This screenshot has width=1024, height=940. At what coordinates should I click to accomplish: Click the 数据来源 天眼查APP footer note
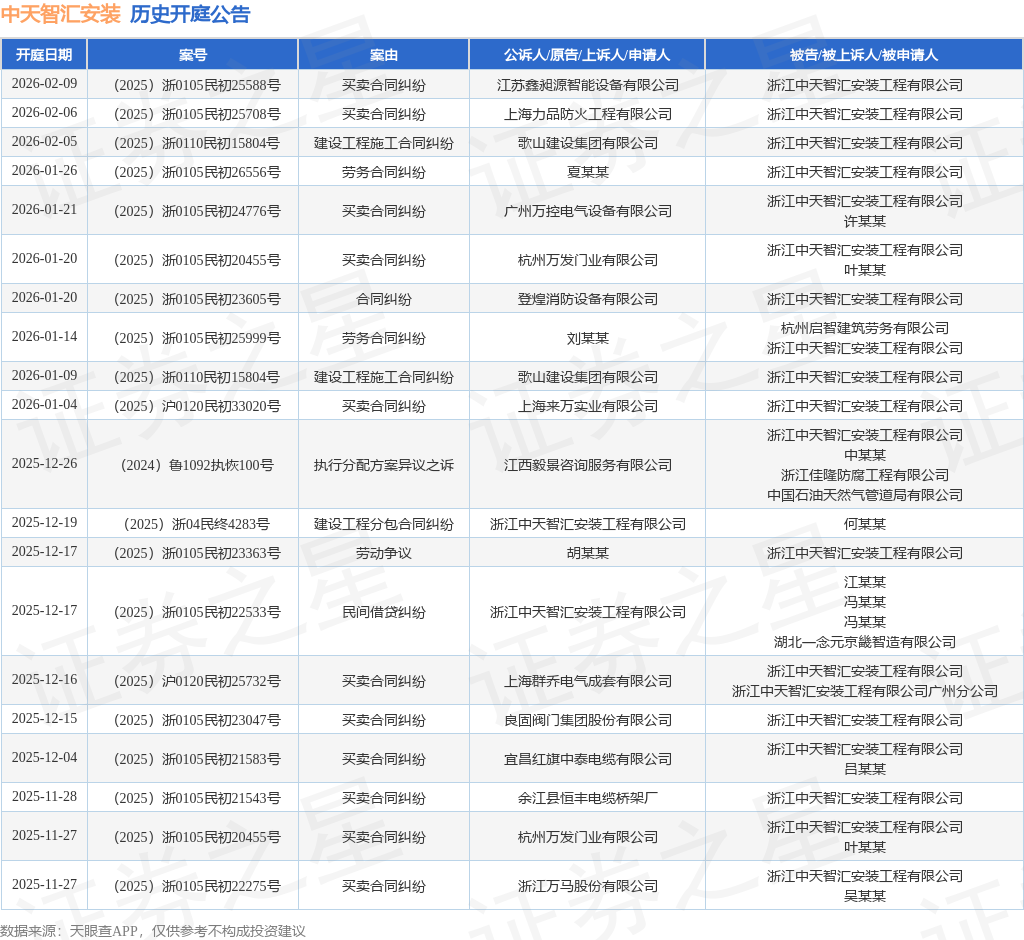pos(153,931)
